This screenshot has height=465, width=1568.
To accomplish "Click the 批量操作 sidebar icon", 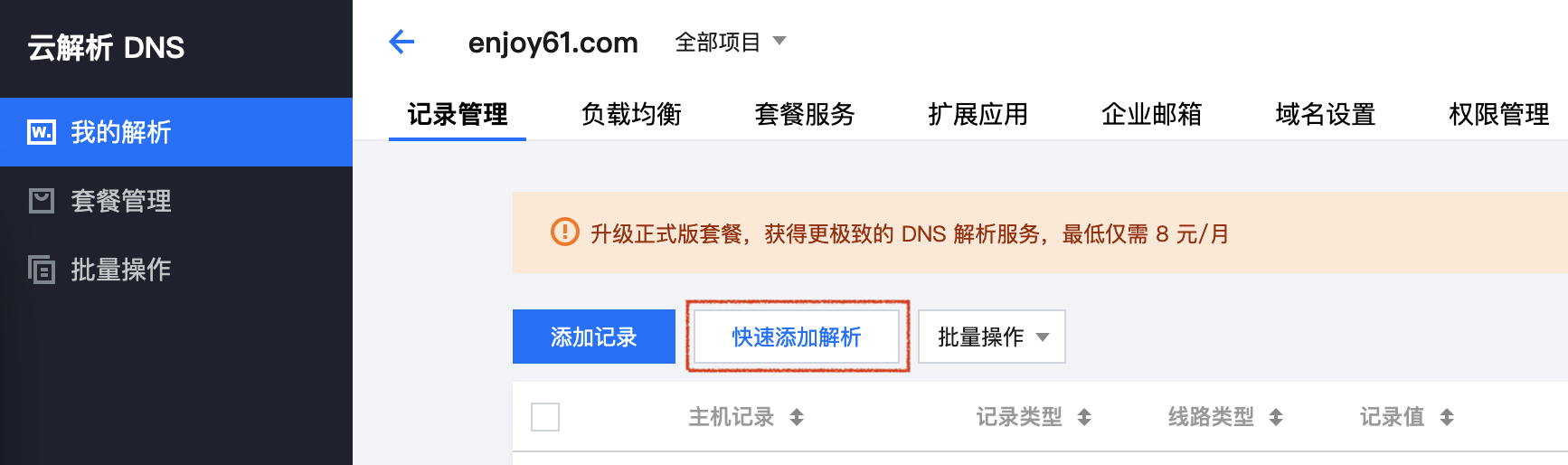I will [42, 270].
